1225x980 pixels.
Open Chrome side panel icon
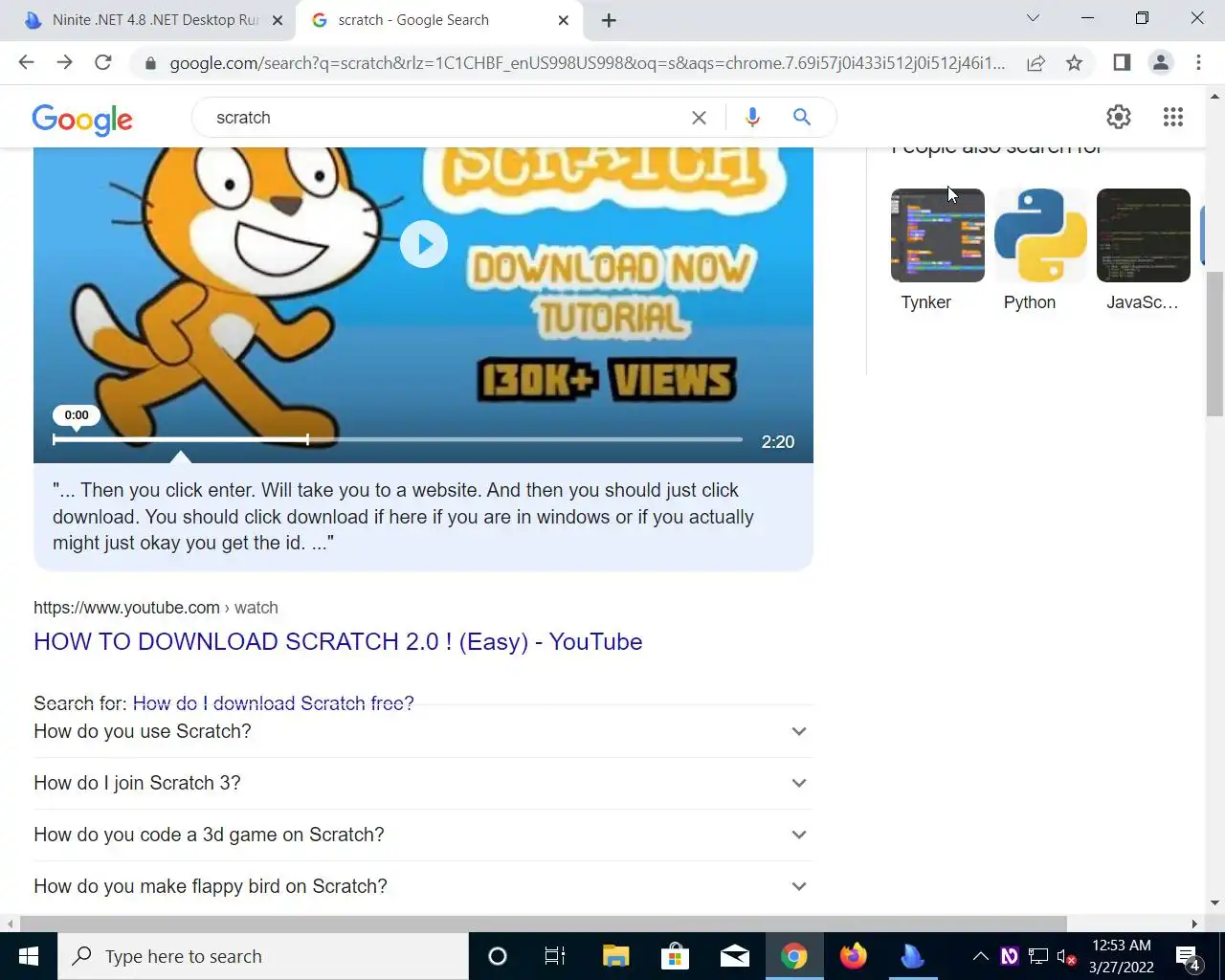coord(1122,63)
